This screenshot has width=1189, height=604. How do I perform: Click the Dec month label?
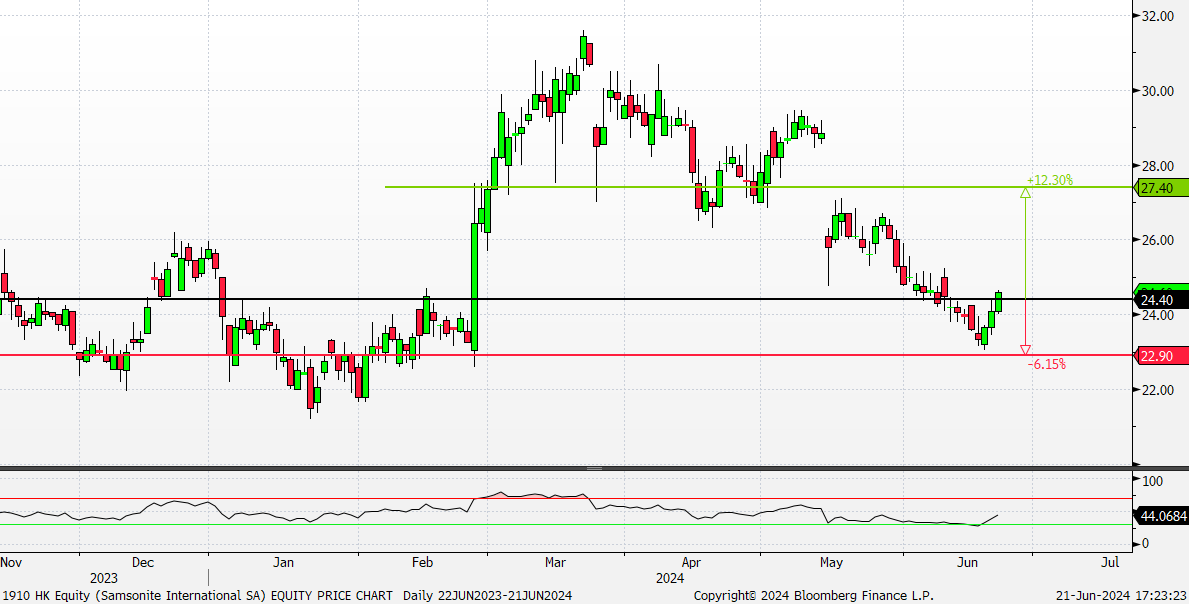tap(143, 562)
